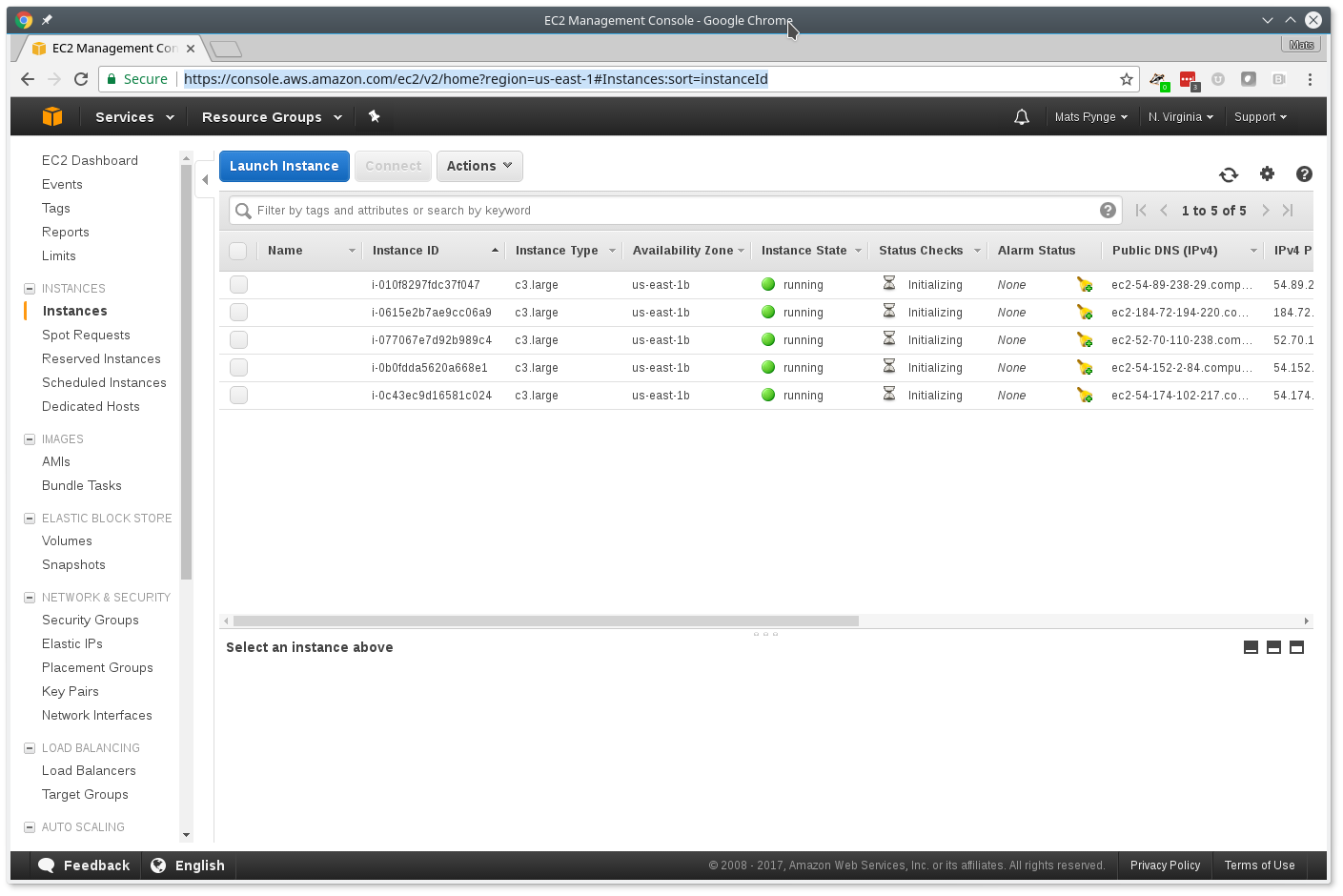Click the sidebar vertical scrollbar
This screenshot has width=1343, height=896.
[186, 372]
